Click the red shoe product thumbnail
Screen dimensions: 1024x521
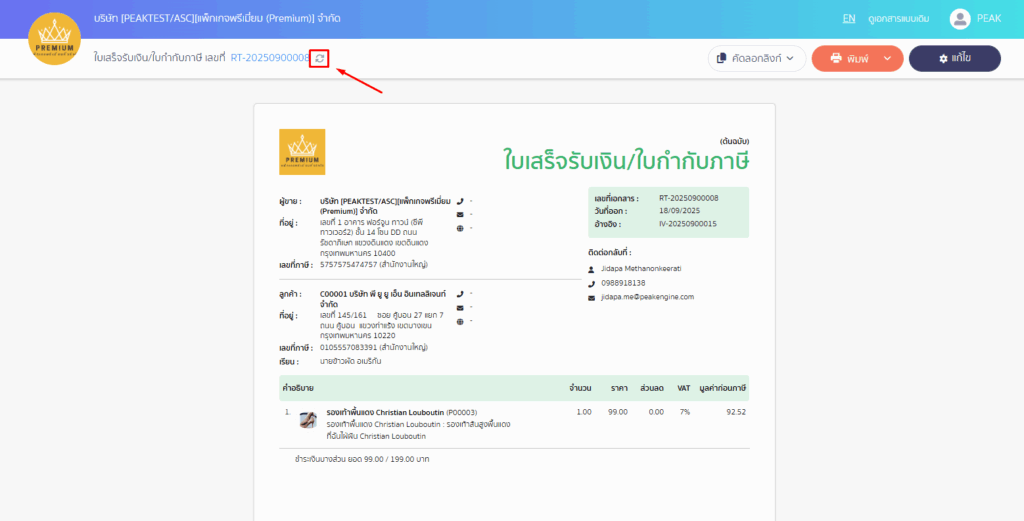(x=308, y=419)
